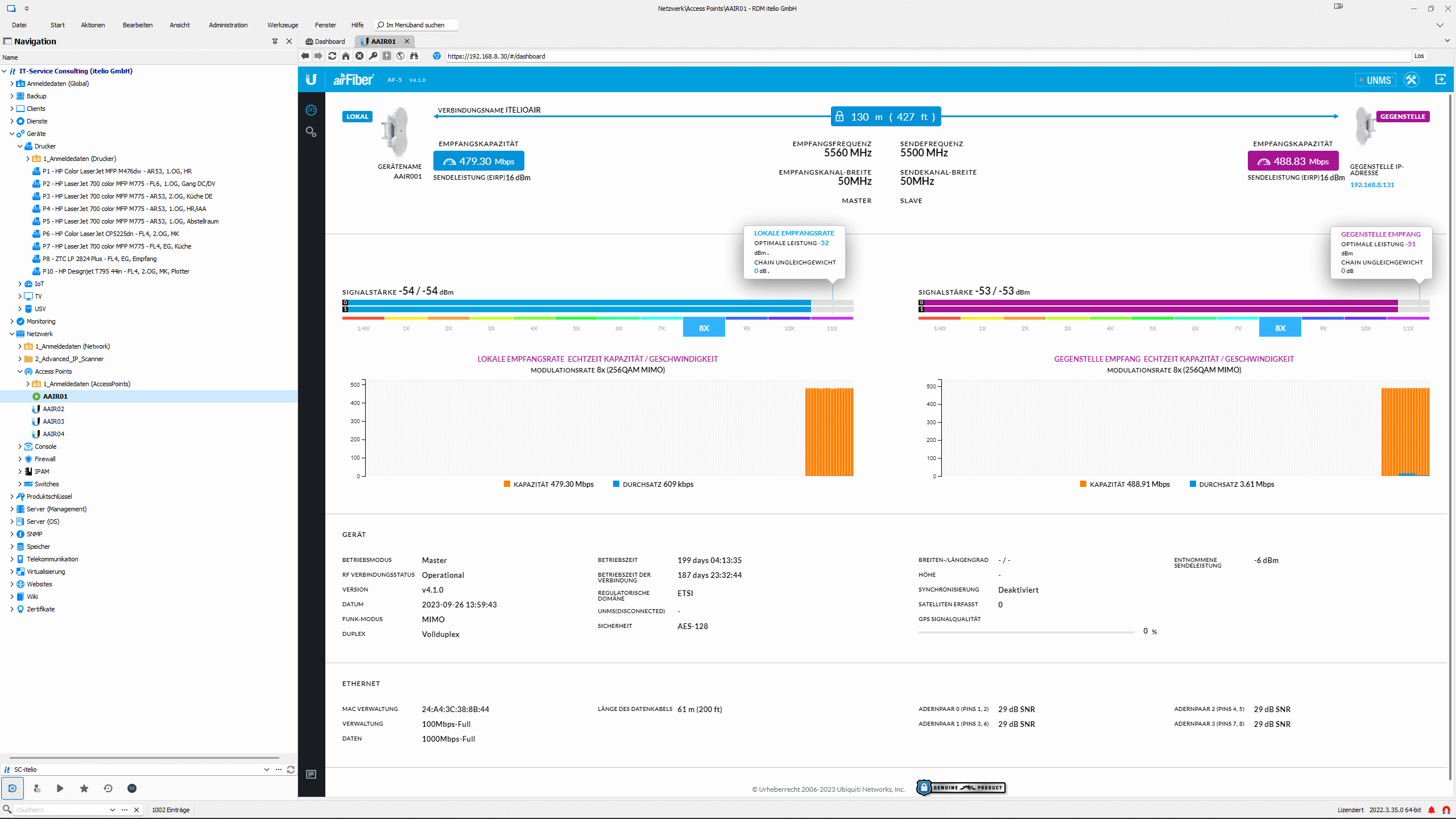Screen dimensions: 1456x819
Task: Click the globe toolbar icon
Action: tap(400, 56)
